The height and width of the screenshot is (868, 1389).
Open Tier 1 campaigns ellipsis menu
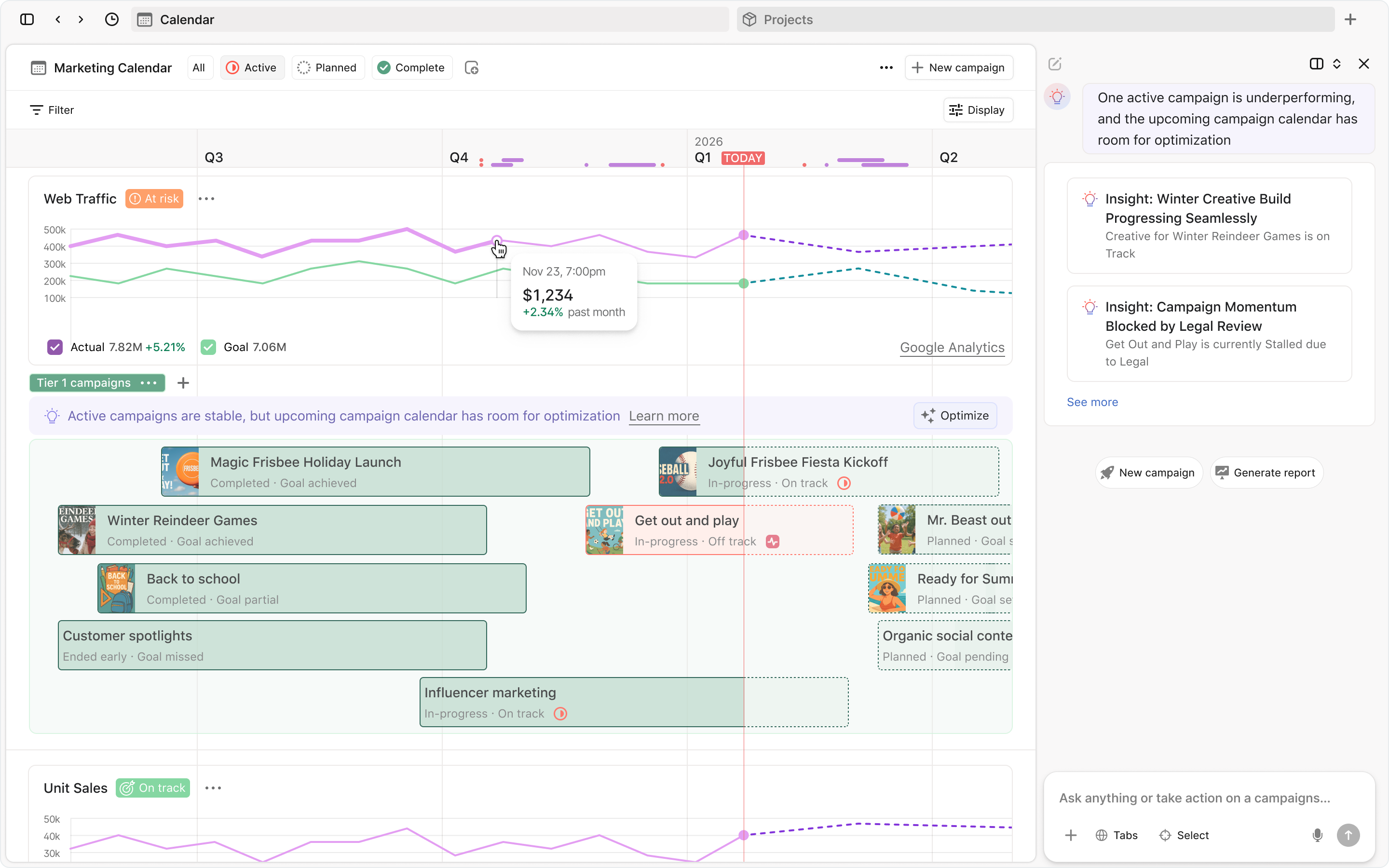pyautogui.click(x=149, y=383)
